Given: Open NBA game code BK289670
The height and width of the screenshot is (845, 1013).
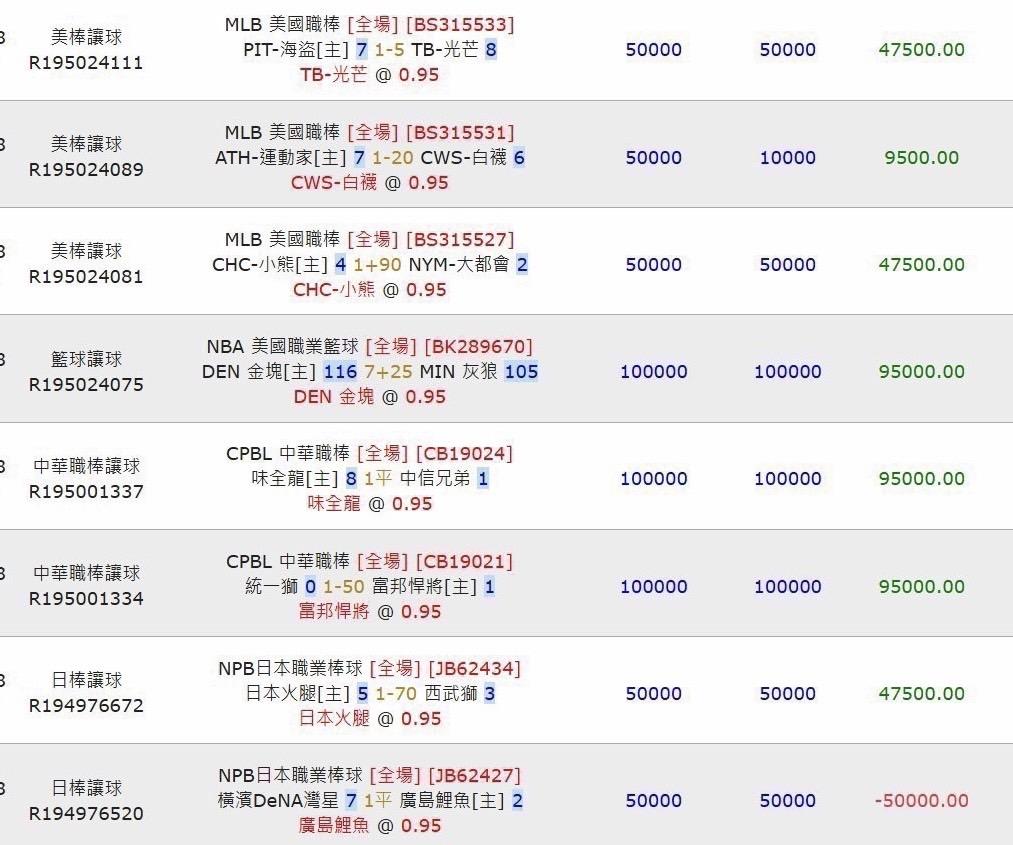Looking at the screenshot, I should tap(479, 347).
